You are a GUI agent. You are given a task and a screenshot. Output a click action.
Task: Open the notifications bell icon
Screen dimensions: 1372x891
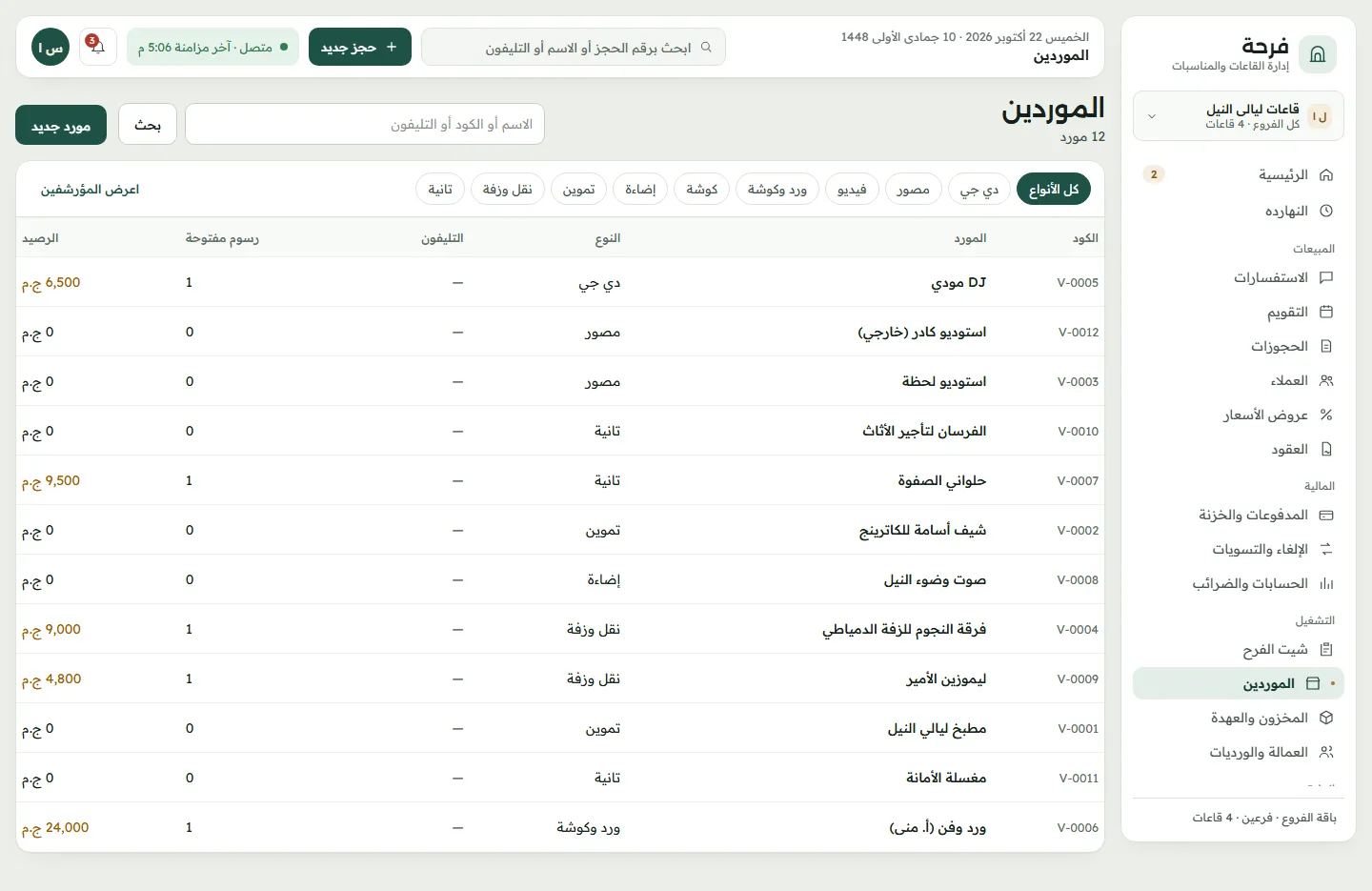click(x=97, y=47)
